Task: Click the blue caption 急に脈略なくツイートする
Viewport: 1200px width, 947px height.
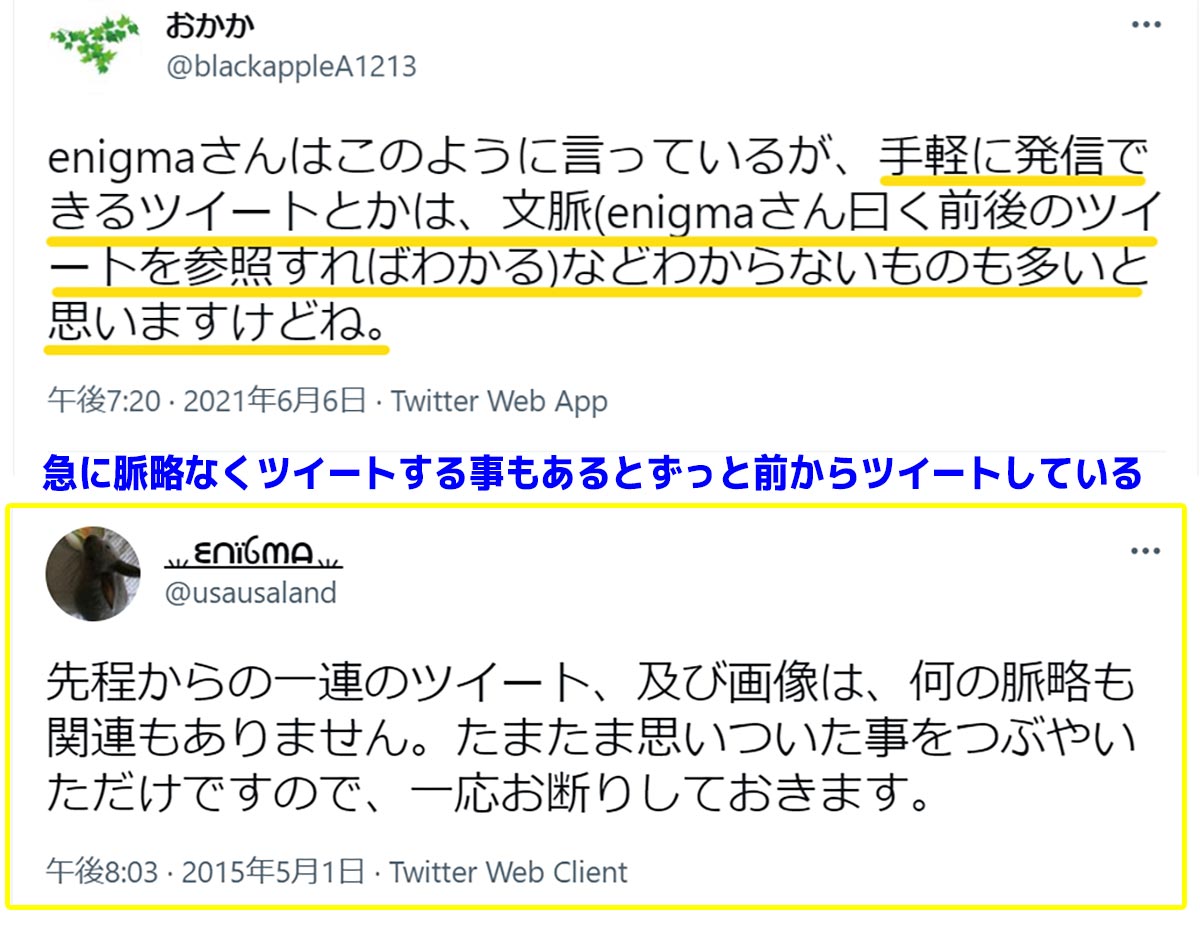Action: point(591,473)
